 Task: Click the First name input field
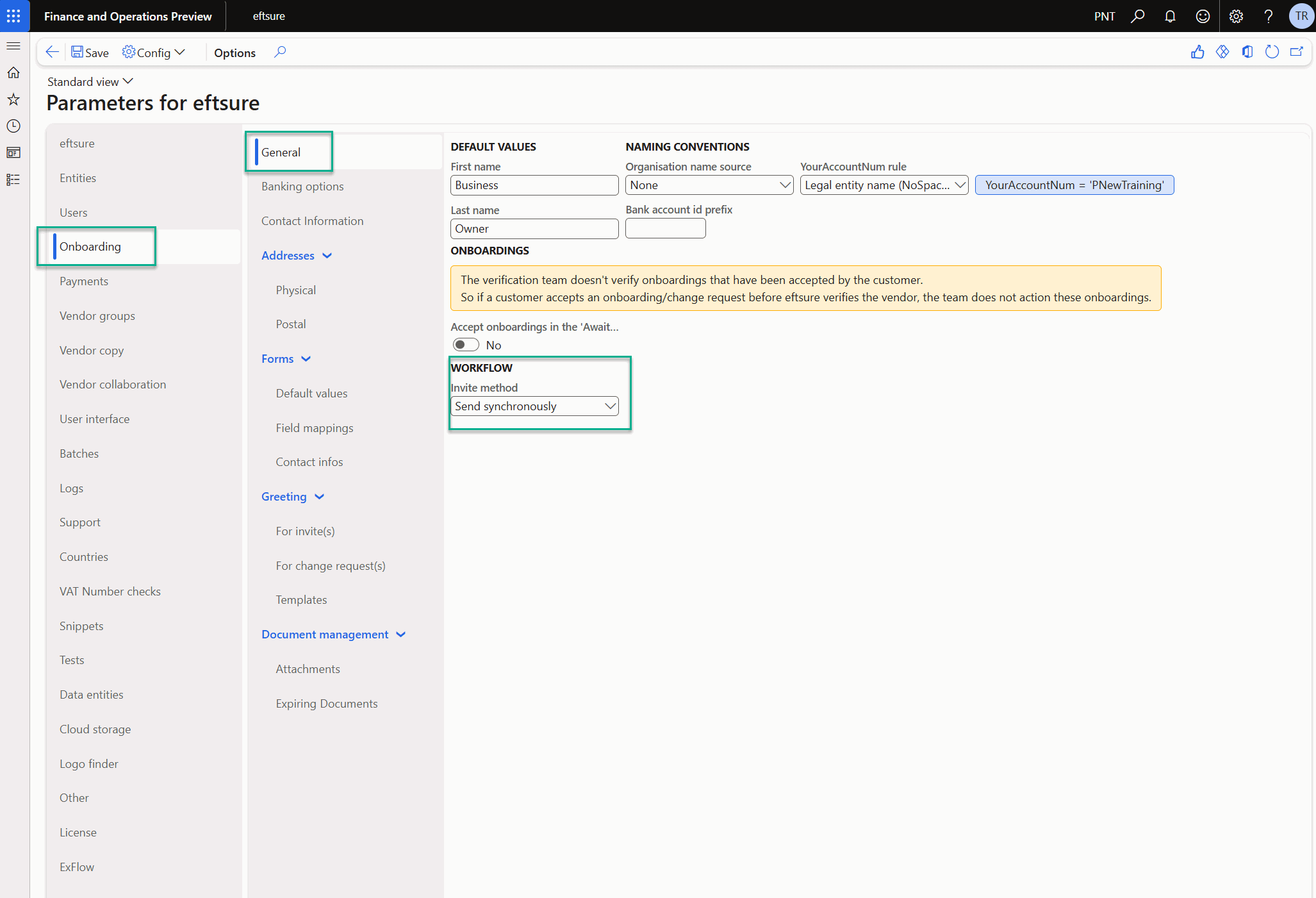[534, 185]
